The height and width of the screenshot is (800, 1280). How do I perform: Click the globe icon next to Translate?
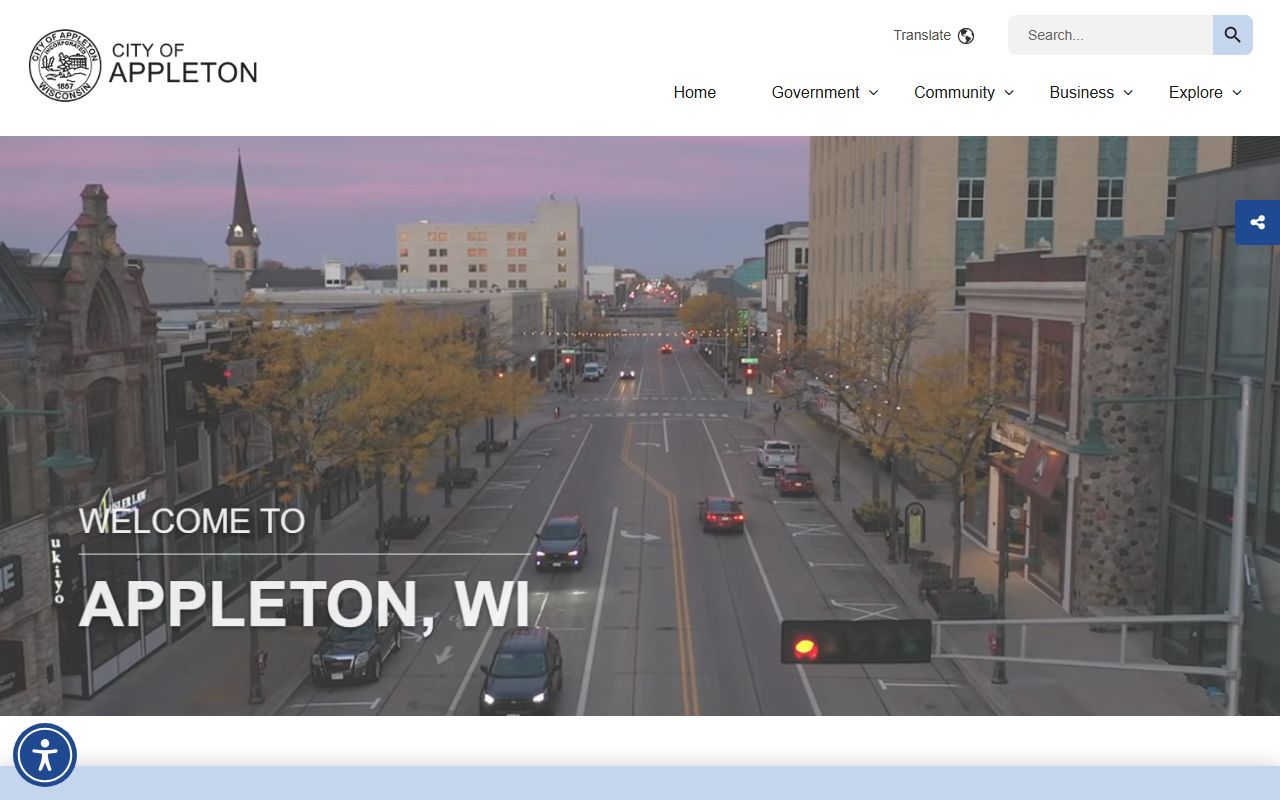(966, 36)
